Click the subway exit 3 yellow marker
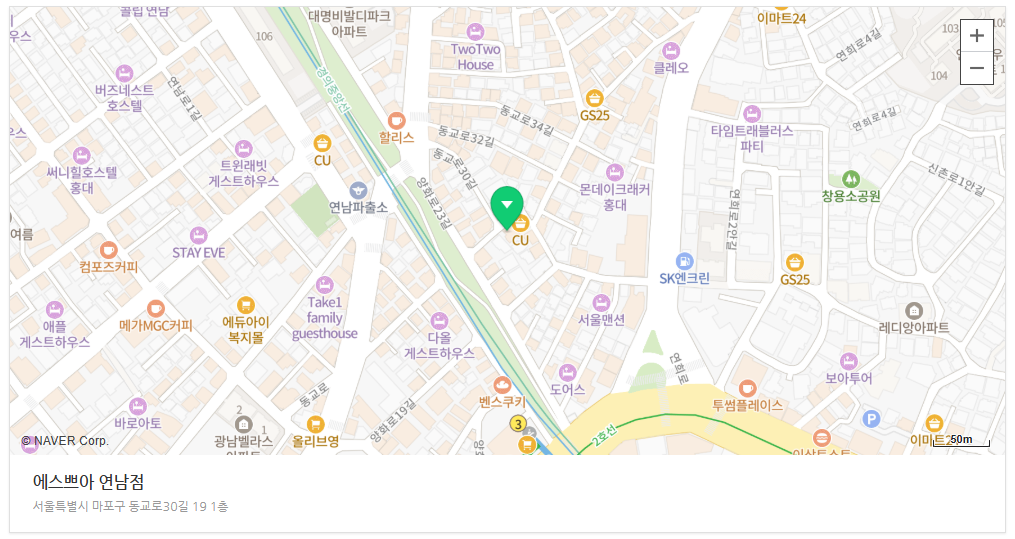This screenshot has height=539, width=1015. tap(518, 424)
